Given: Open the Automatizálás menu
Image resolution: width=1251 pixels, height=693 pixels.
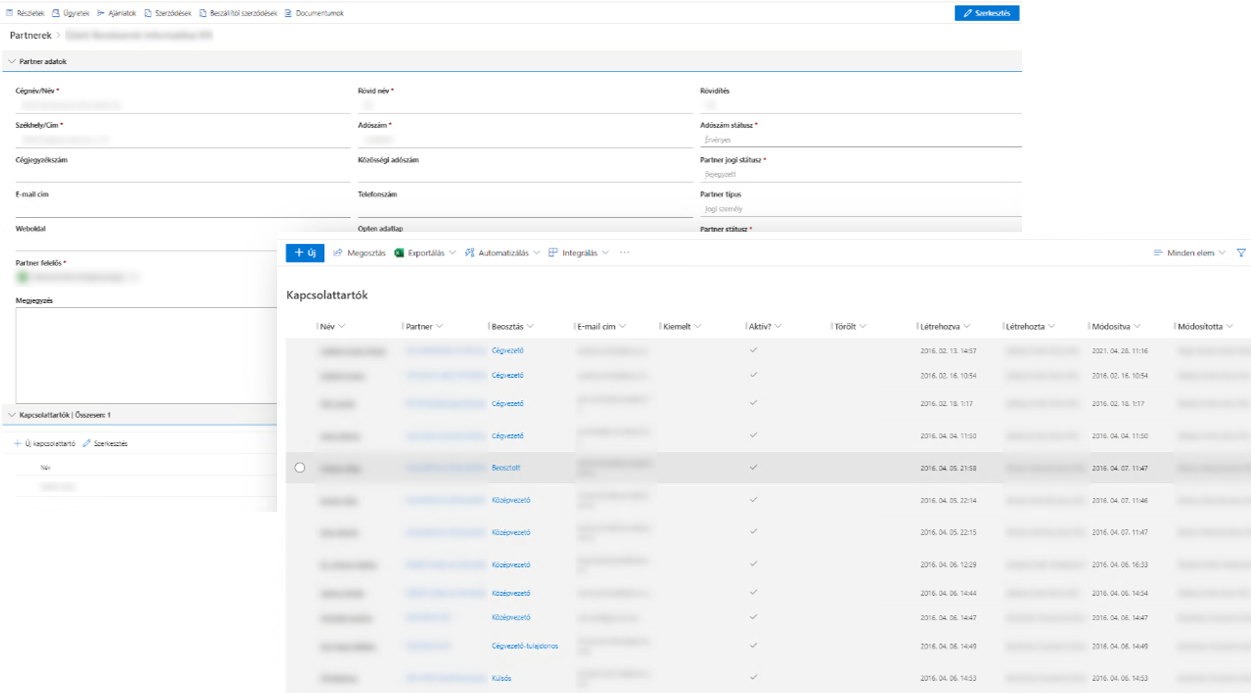Looking at the screenshot, I should pos(502,253).
